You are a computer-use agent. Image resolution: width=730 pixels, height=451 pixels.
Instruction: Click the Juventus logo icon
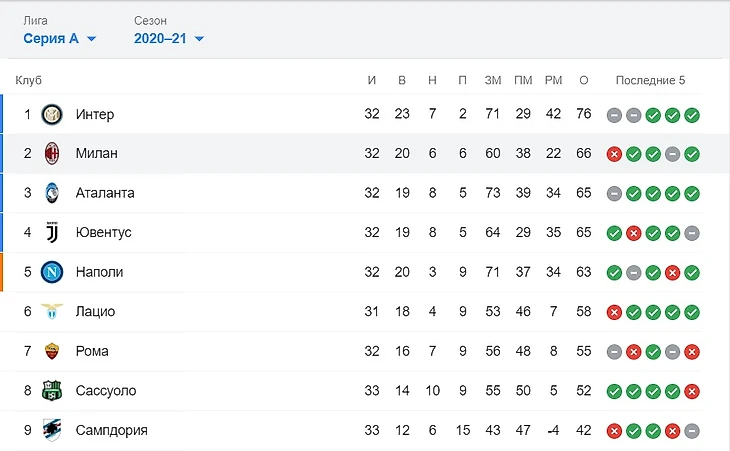52,233
